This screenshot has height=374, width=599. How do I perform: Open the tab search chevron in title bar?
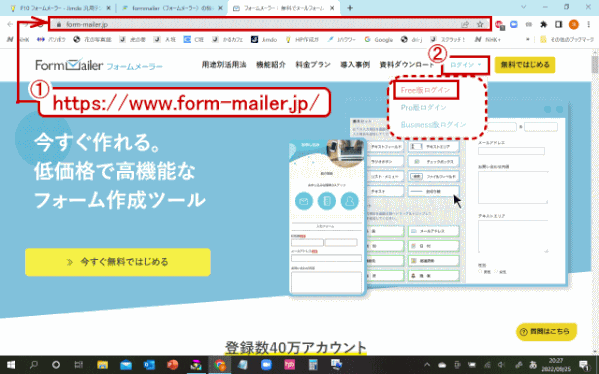[x=523, y=7]
